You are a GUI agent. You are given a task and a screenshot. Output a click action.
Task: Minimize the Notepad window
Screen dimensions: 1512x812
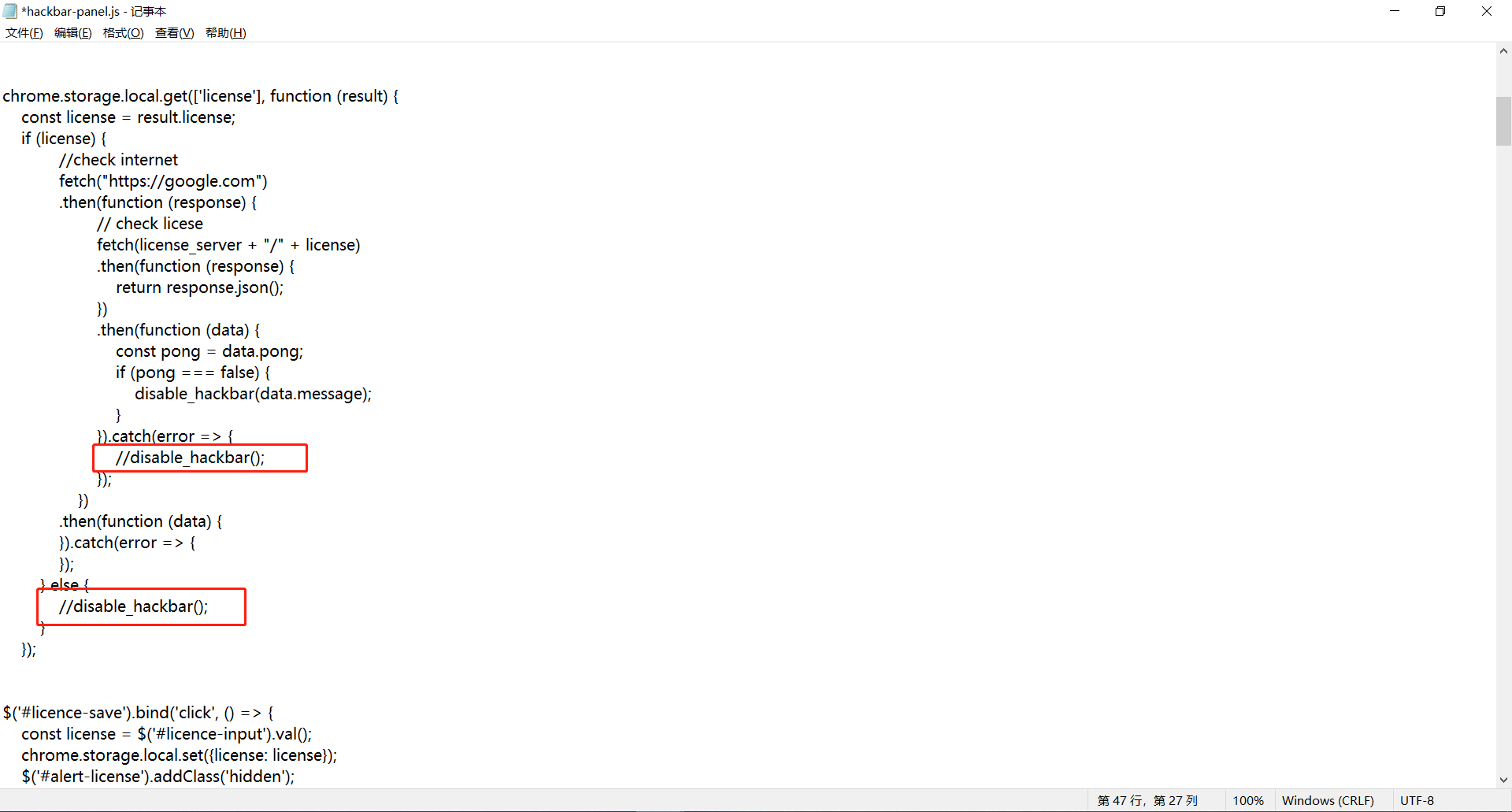click(1395, 11)
